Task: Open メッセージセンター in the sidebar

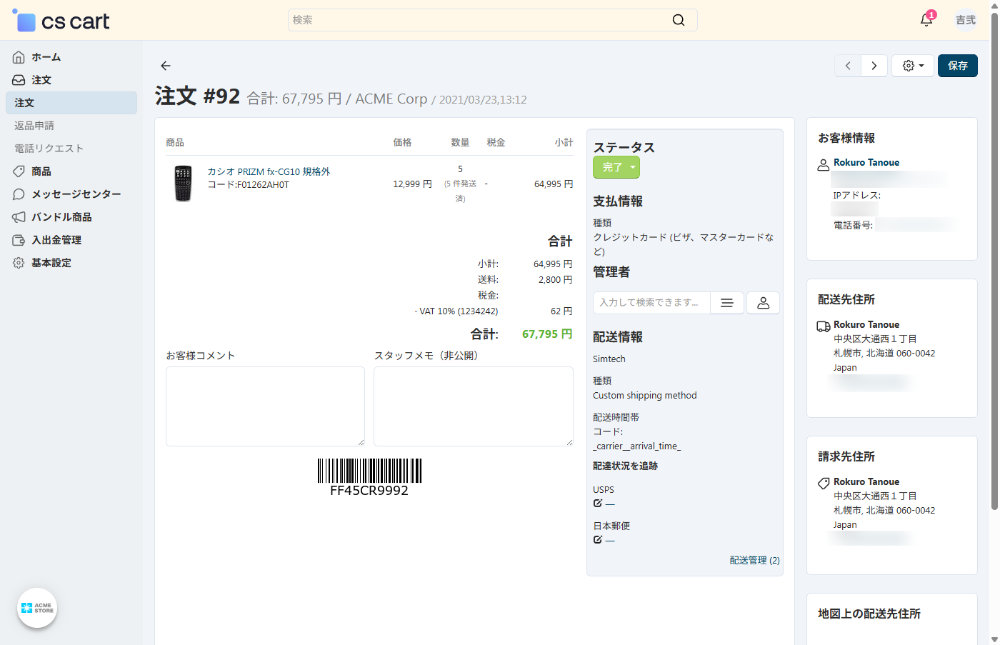Action: tap(76, 194)
